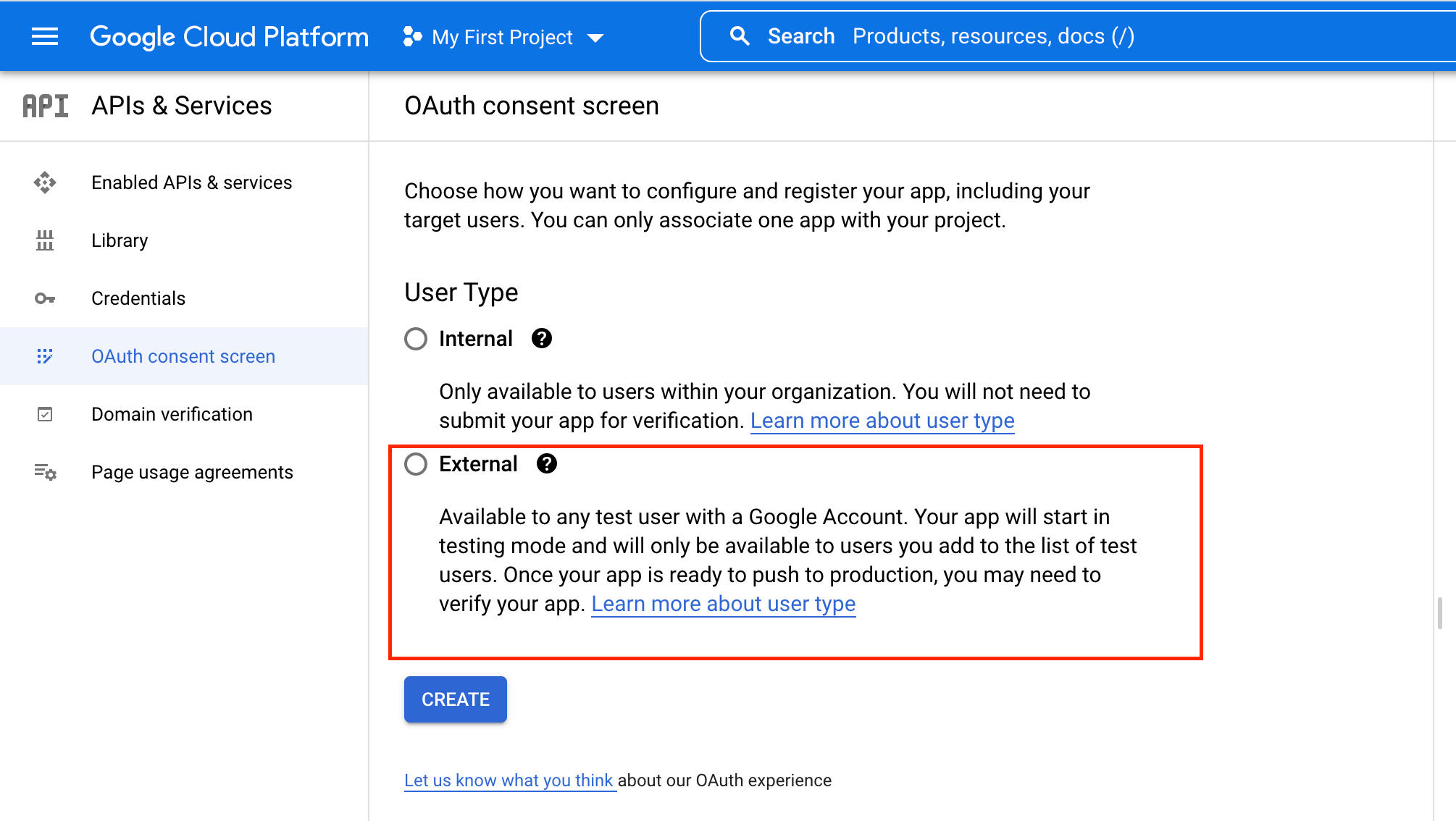Open Page usage agreements
Viewport: 1456px width, 821px height.
coord(184,472)
